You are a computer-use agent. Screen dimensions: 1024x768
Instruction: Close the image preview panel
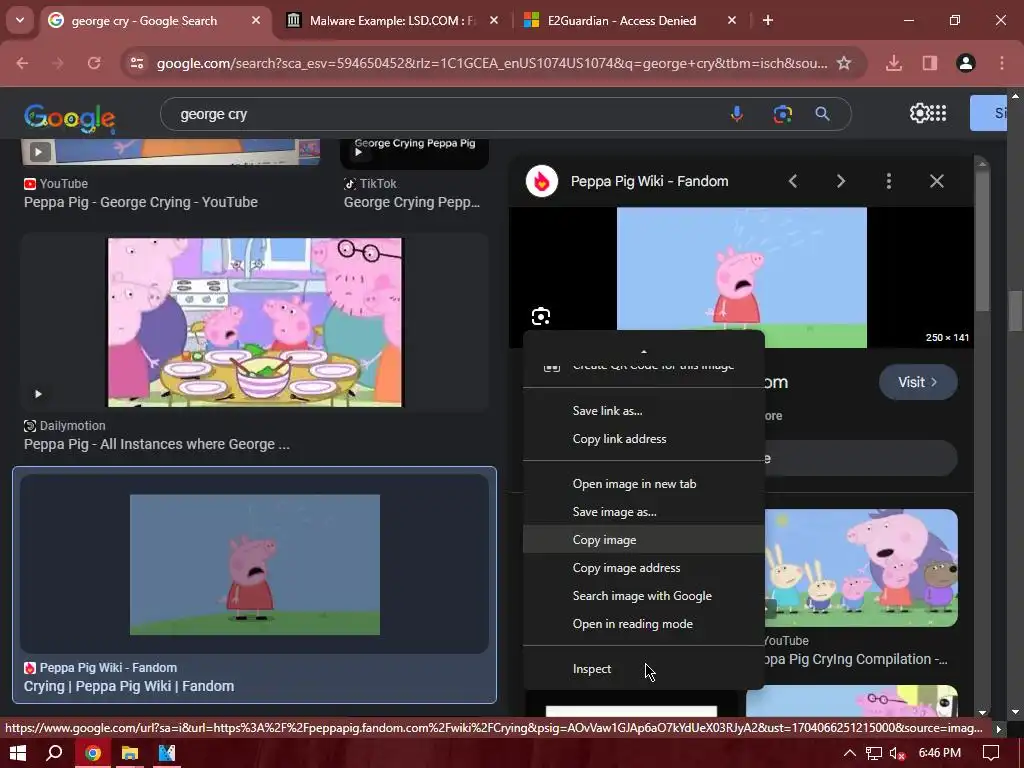(x=936, y=181)
